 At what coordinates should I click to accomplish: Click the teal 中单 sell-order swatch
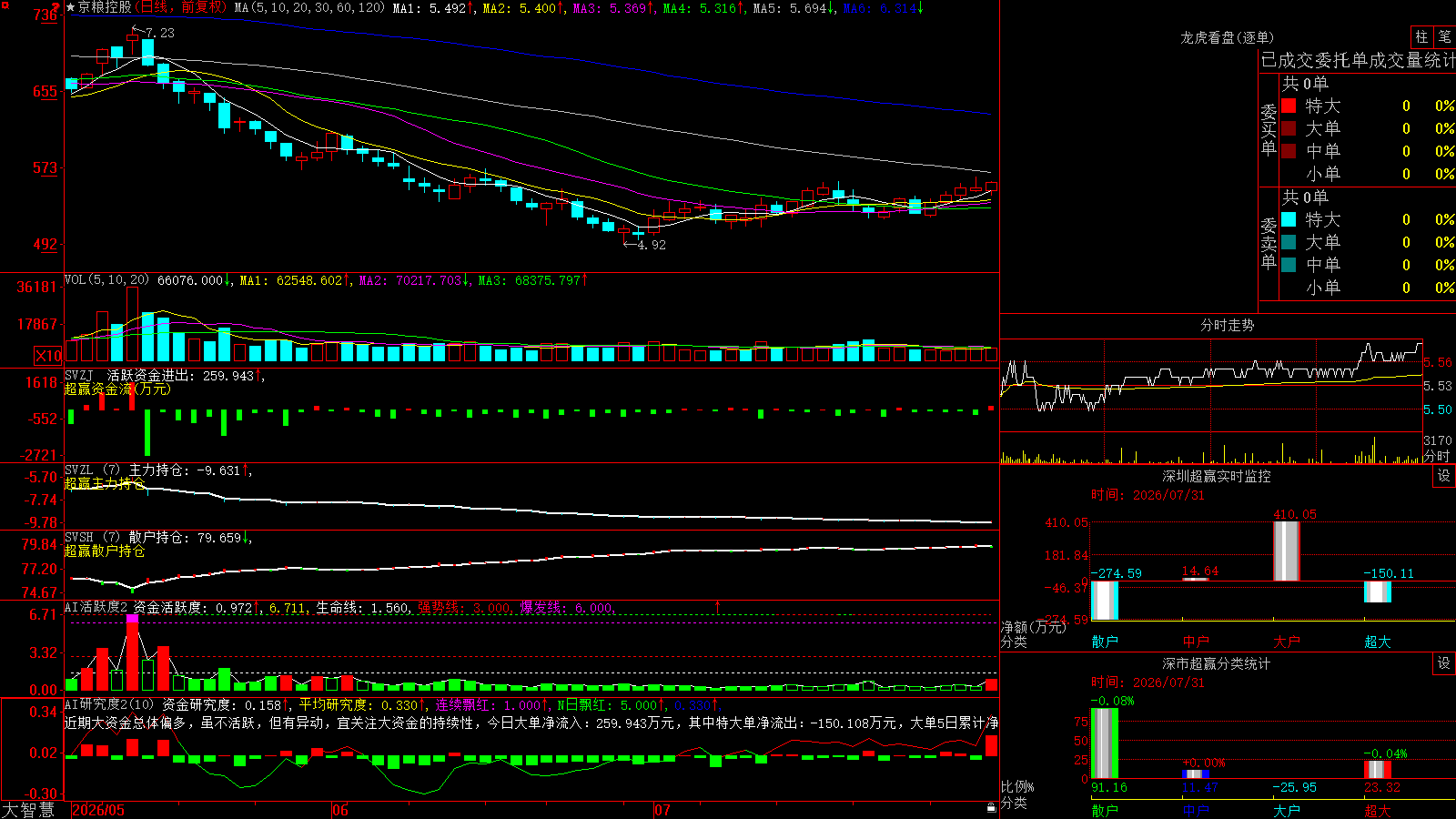point(1289,265)
